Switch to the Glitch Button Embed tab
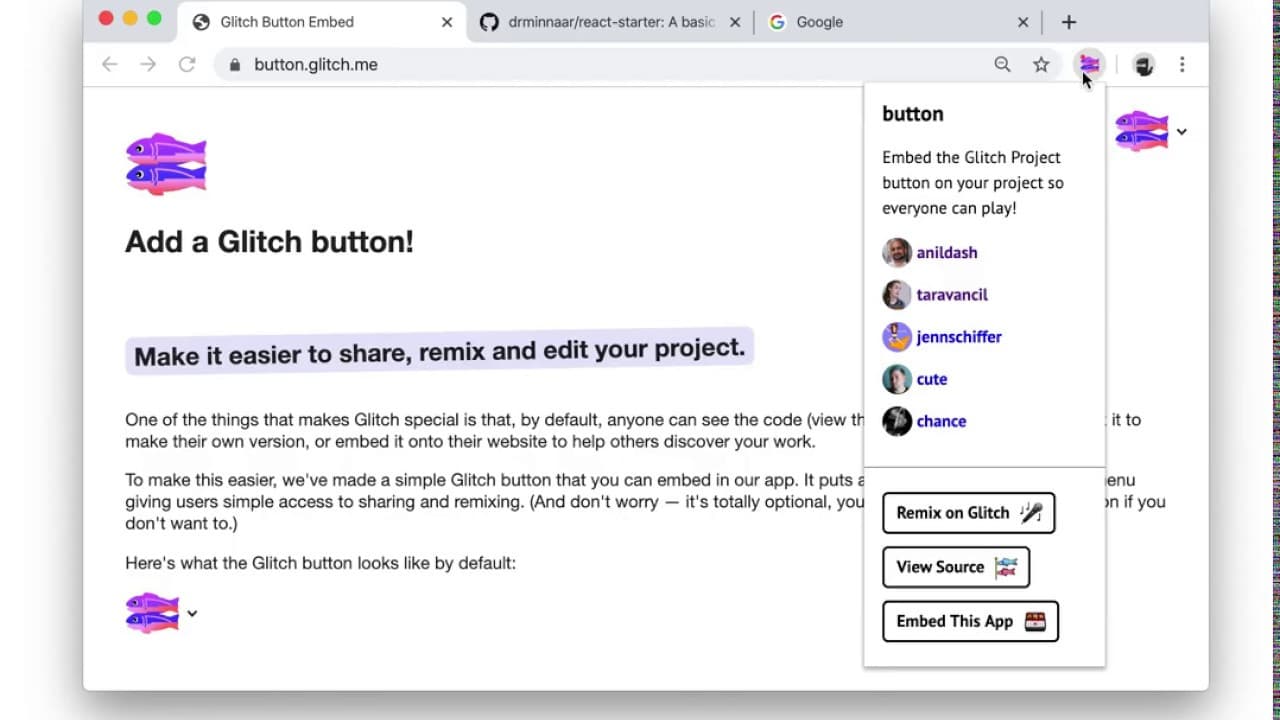This screenshot has height=720, width=1280. (321, 22)
